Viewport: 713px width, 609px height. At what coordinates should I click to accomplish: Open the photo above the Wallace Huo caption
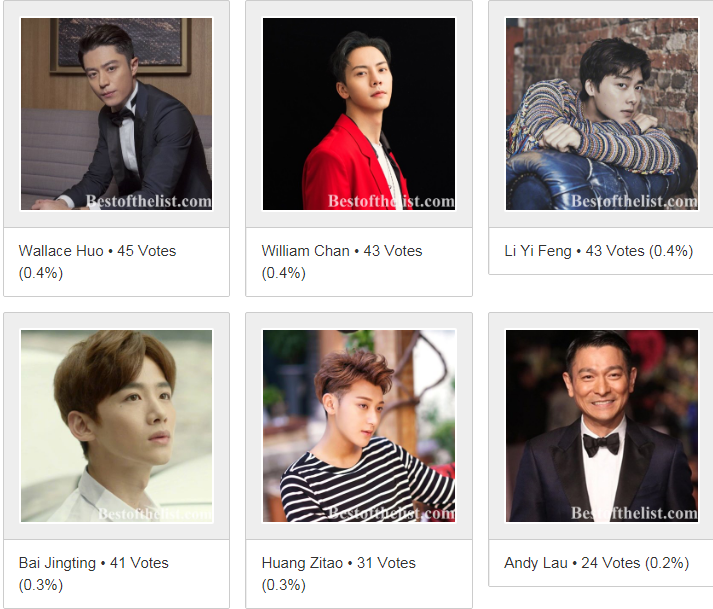116,114
